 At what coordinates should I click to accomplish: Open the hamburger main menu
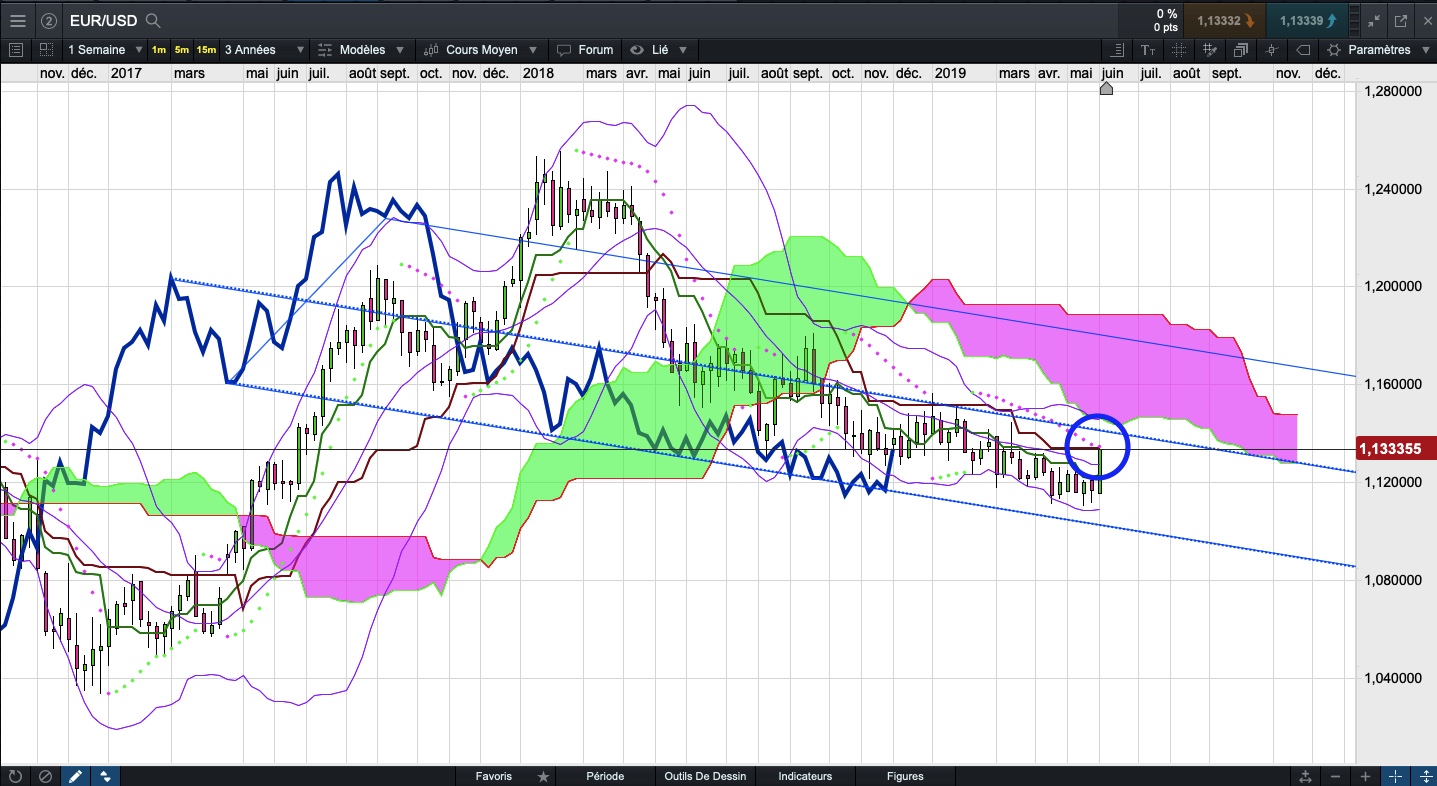[17, 20]
